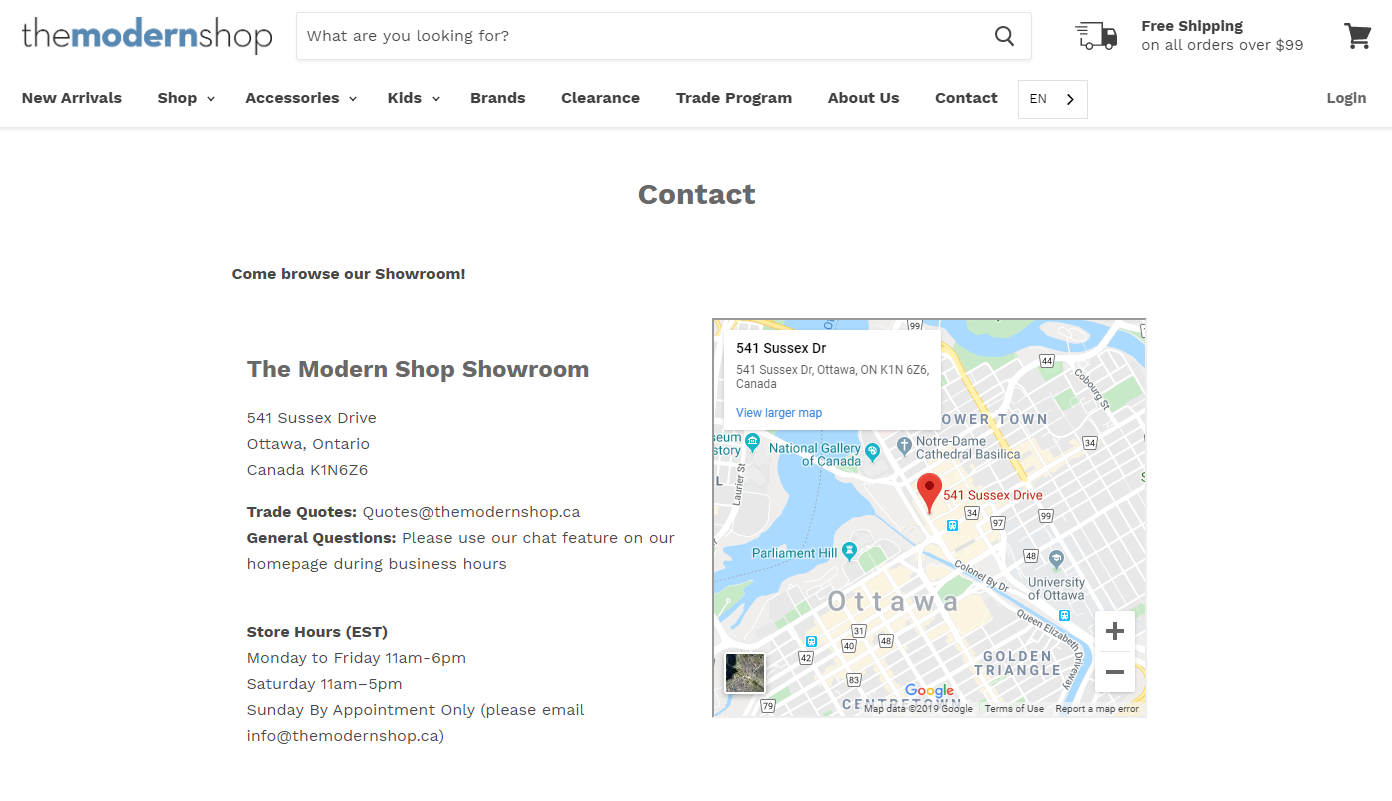
Task: Navigate to the Clearance menu item
Action: coord(600,98)
